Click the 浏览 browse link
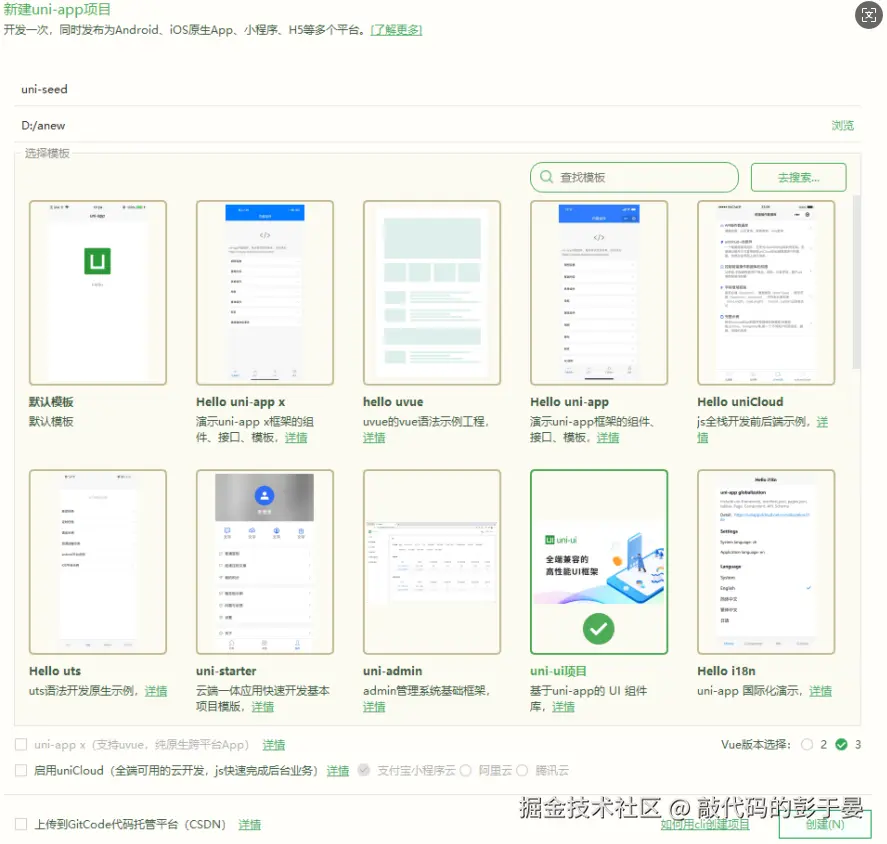 point(842,126)
